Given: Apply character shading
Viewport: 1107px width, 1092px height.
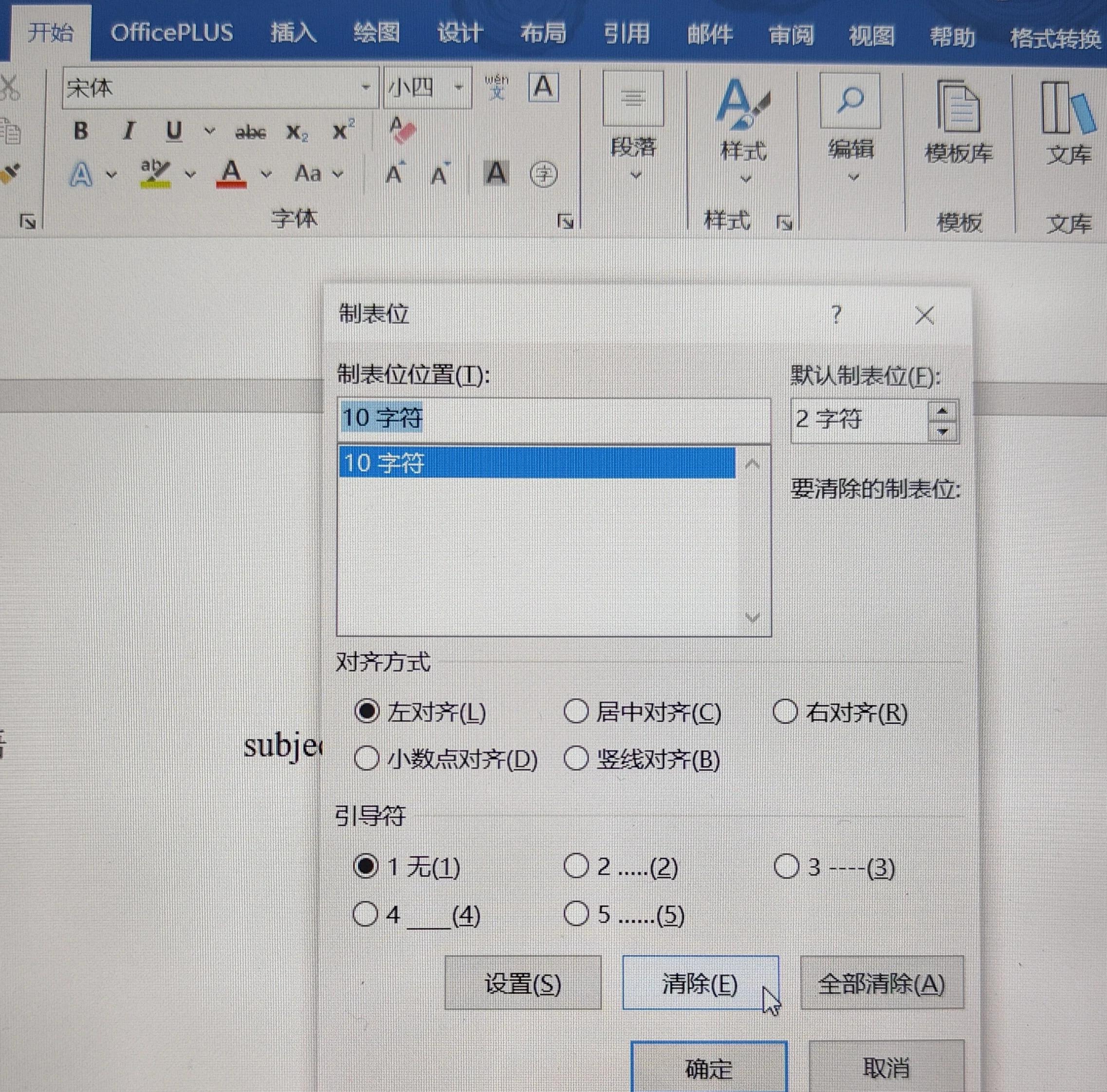Looking at the screenshot, I should [x=496, y=174].
